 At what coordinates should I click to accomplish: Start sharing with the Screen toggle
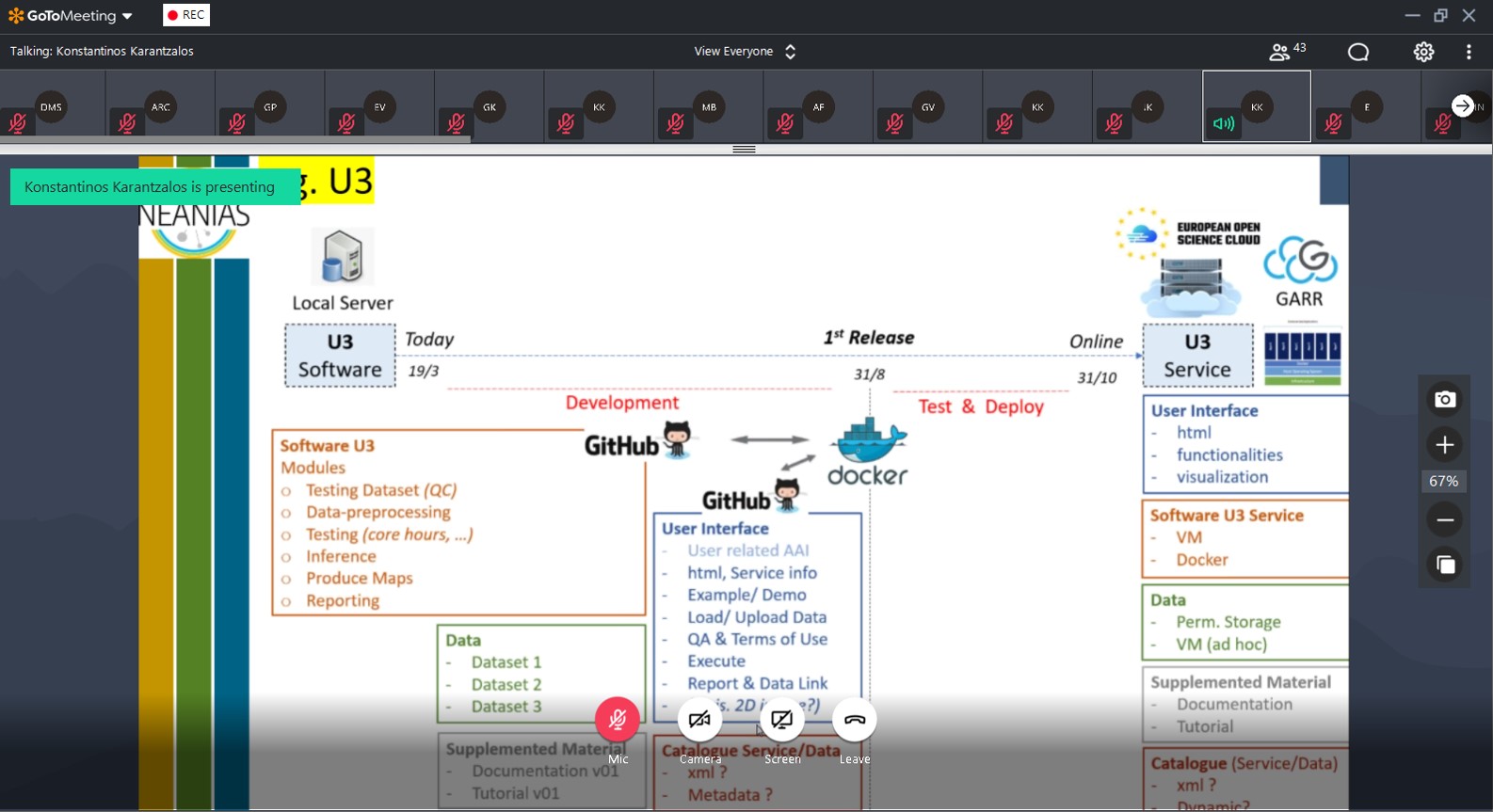(x=781, y=720)
